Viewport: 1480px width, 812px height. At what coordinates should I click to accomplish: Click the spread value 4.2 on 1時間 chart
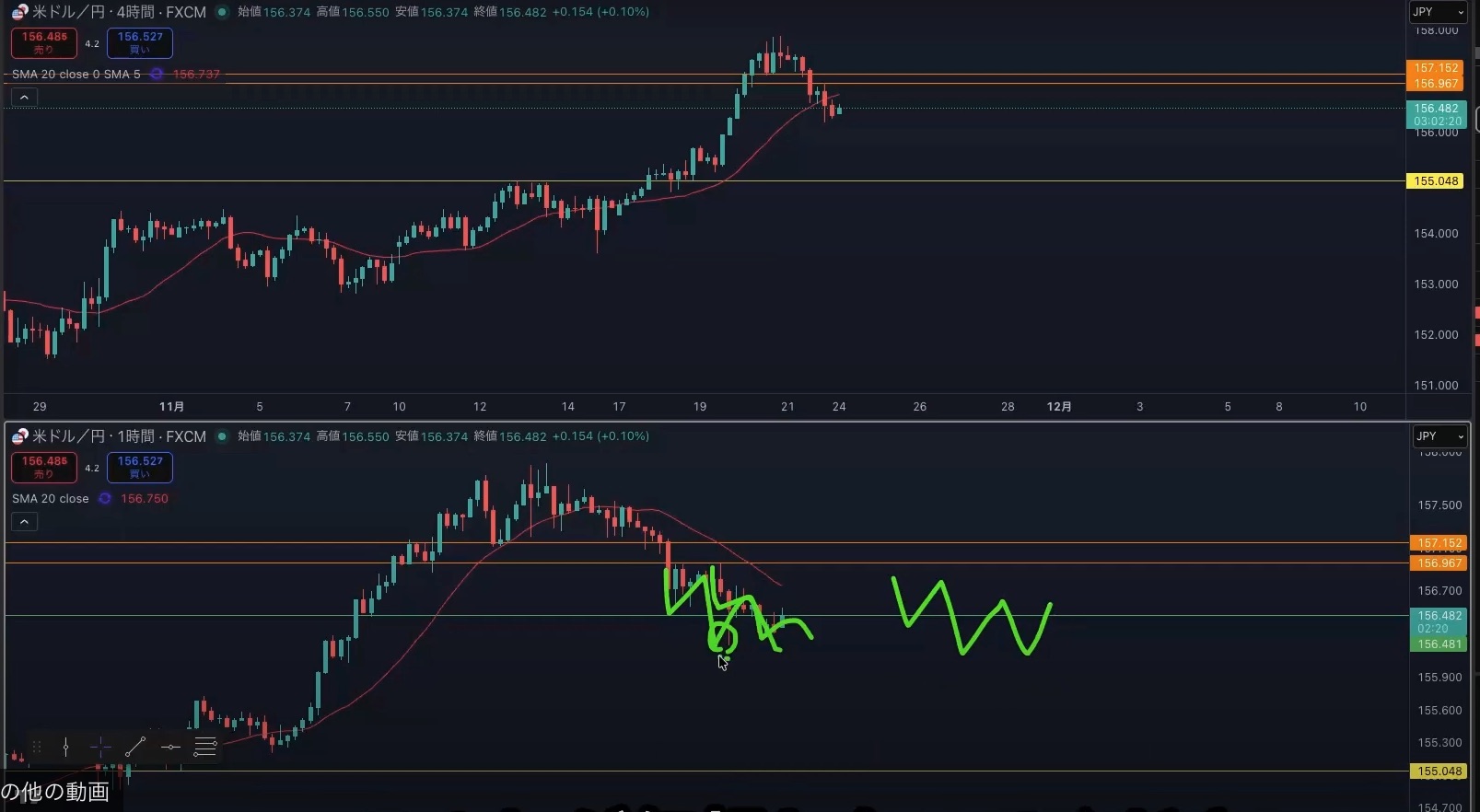point(92,468)
